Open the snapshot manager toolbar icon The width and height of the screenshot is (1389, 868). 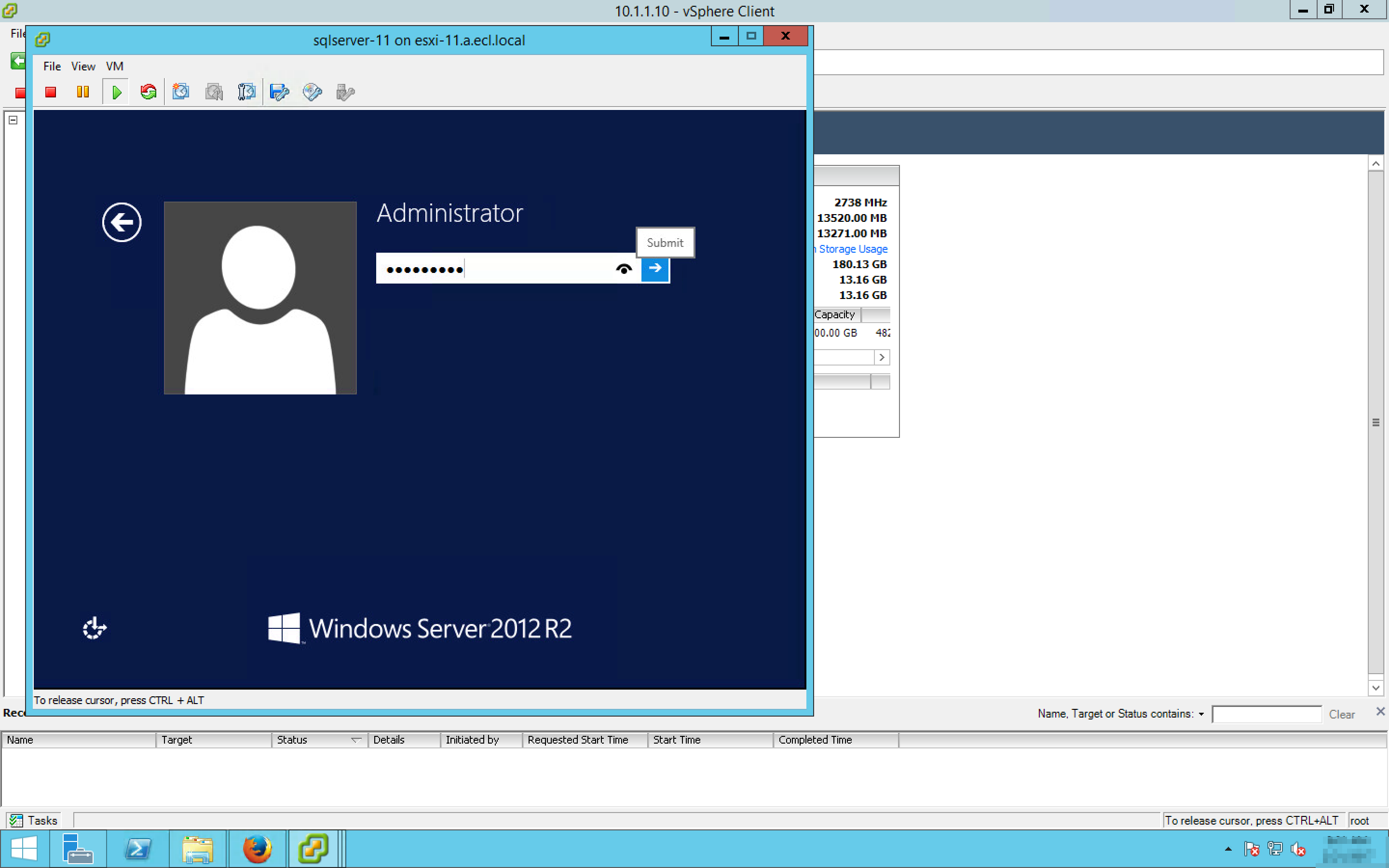tap(246, 92)
